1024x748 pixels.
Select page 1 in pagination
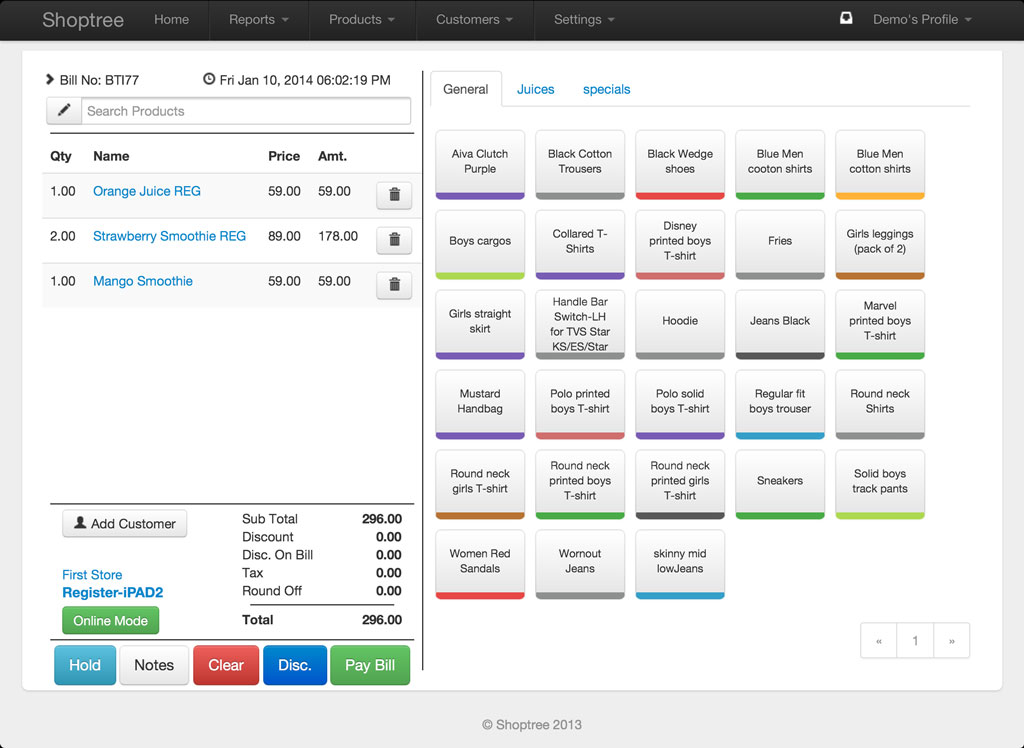tap(915, 641)
